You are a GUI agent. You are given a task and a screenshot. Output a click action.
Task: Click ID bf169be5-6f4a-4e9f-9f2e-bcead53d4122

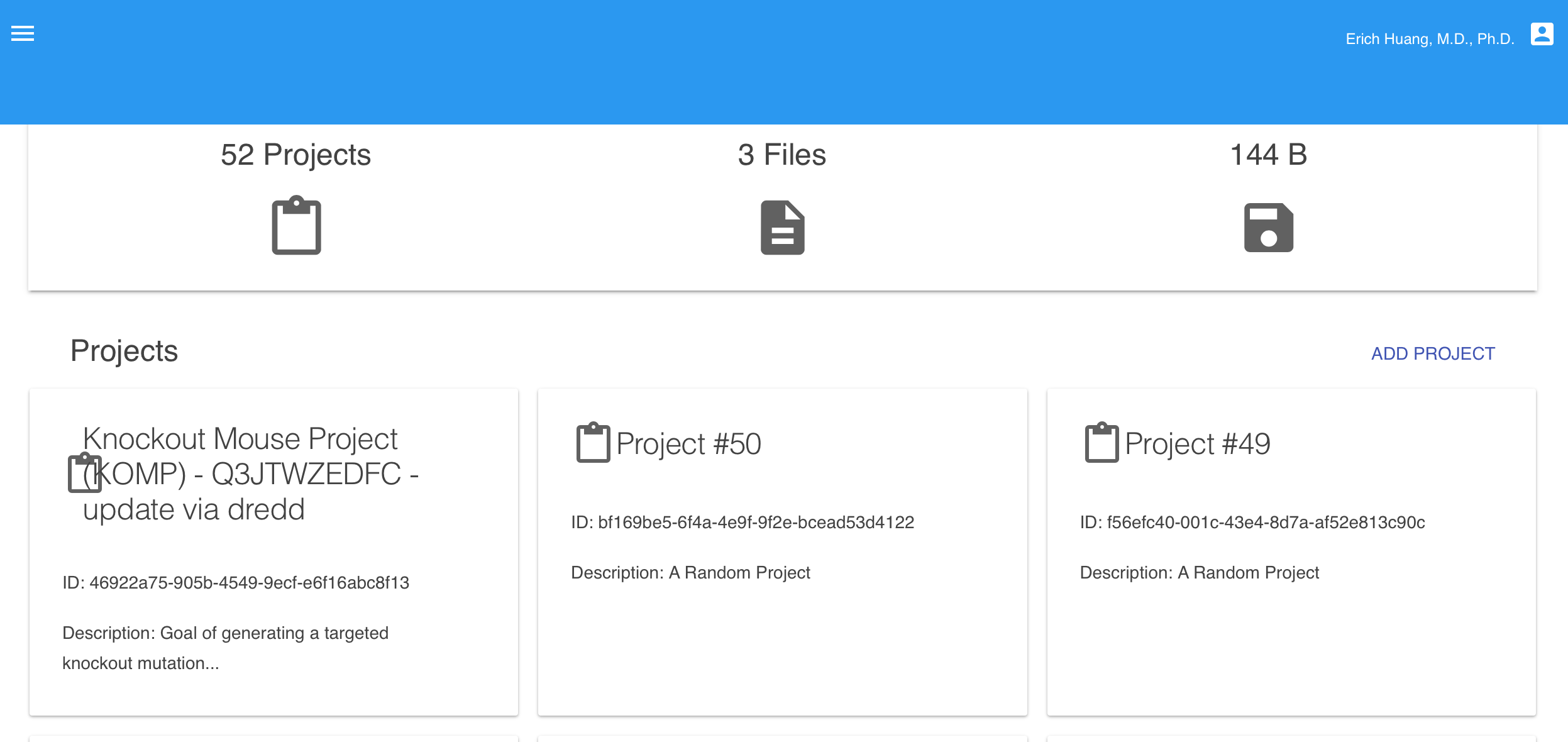coord(743,523)
